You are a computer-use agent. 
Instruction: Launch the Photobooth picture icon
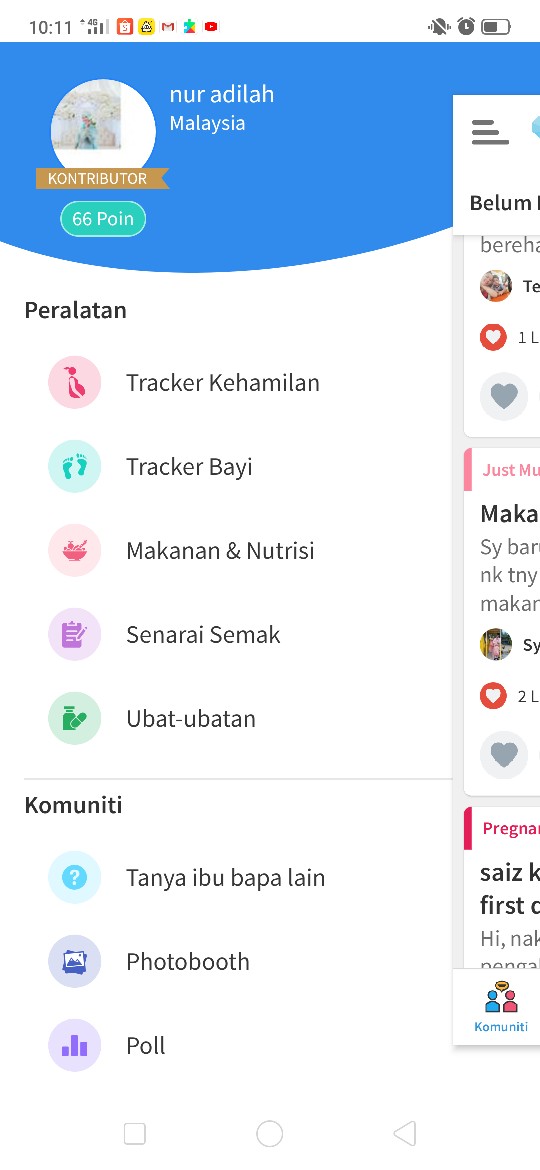pyautogui.click(x=75, y=961)
